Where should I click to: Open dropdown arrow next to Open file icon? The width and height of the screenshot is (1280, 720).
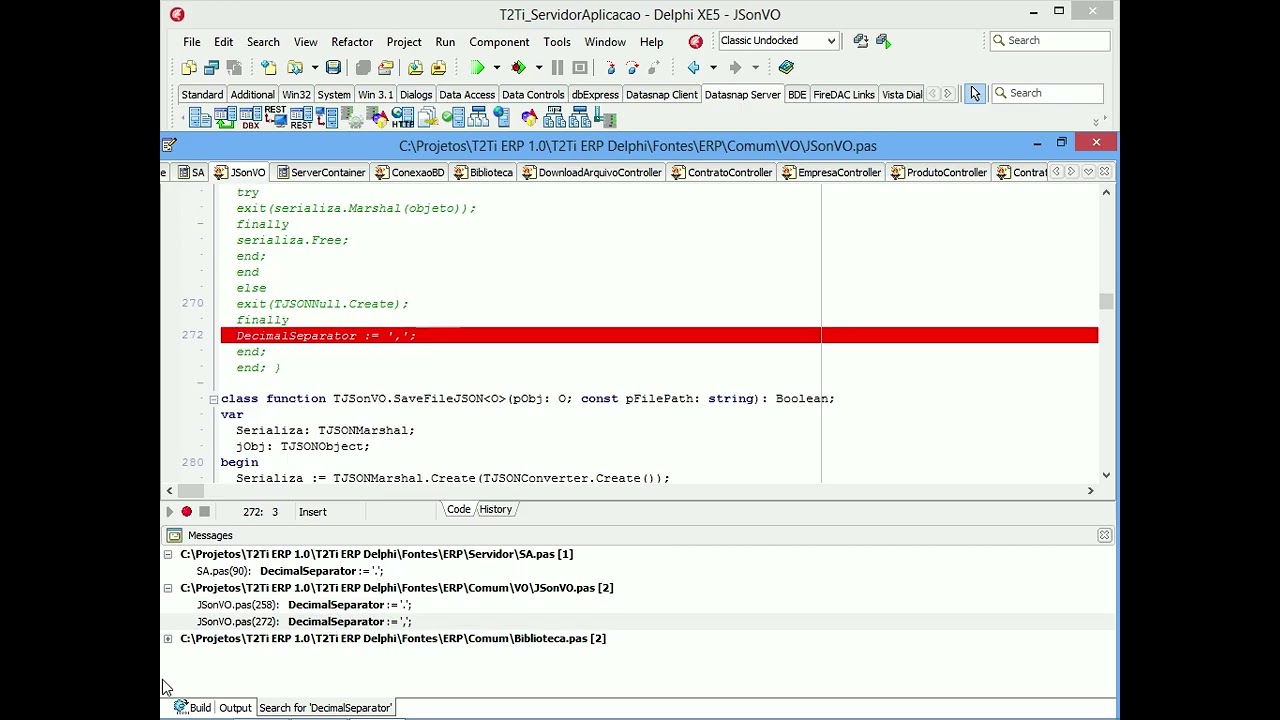(314, 67)
